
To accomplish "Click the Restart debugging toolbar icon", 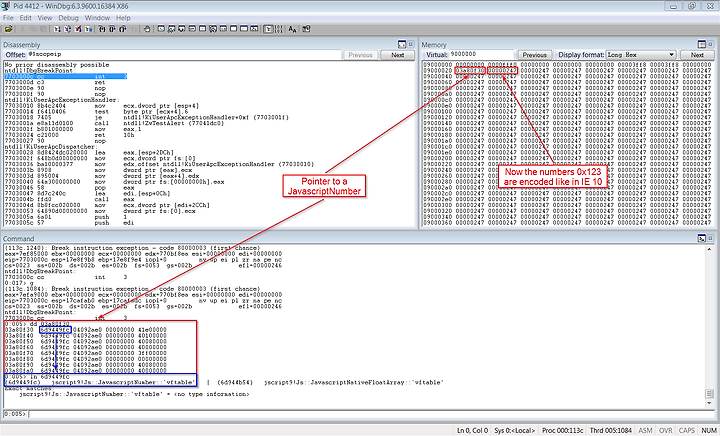I will click(68, 29).
